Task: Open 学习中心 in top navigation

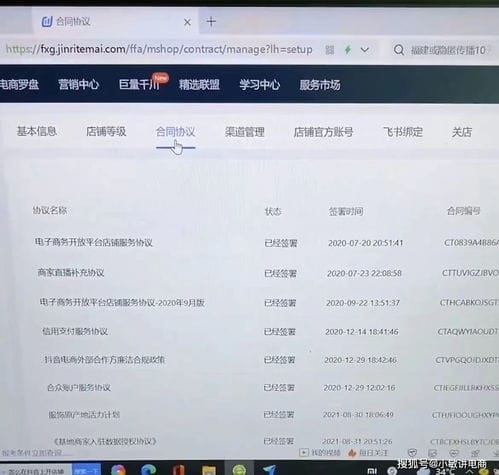Action: [x=259, y=85]
